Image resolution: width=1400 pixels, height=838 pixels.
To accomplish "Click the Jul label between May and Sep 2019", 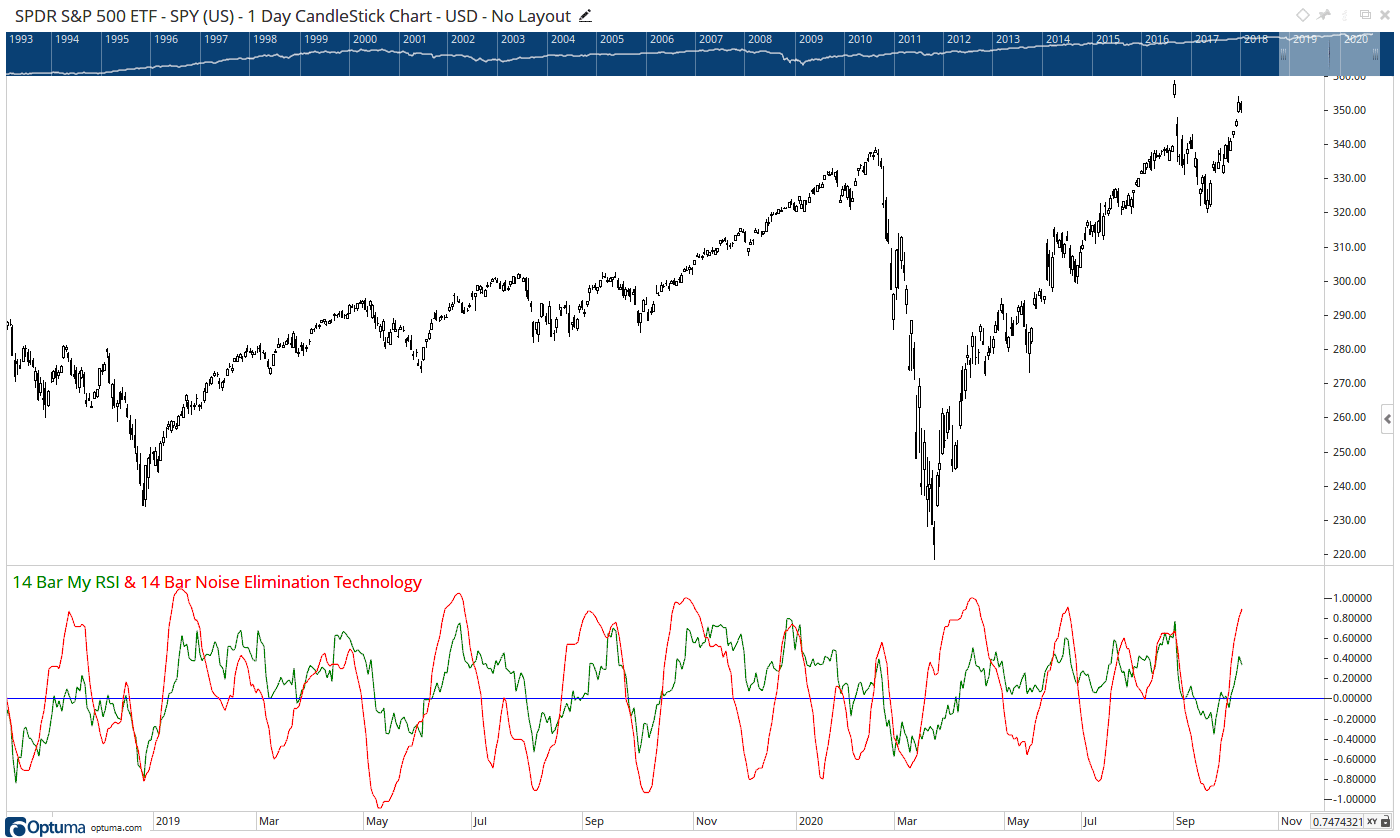I will pos(481,821).
